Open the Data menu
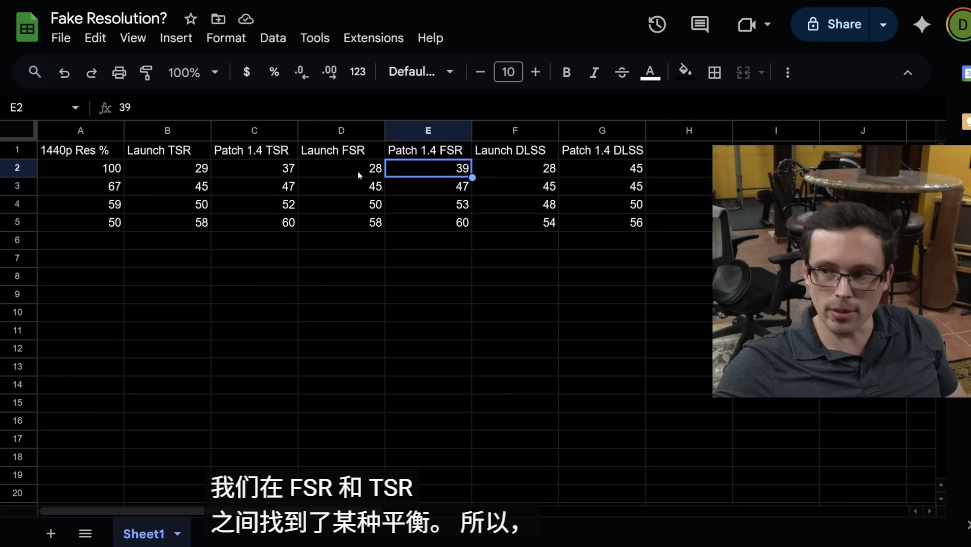 click(x=273, y=38)
